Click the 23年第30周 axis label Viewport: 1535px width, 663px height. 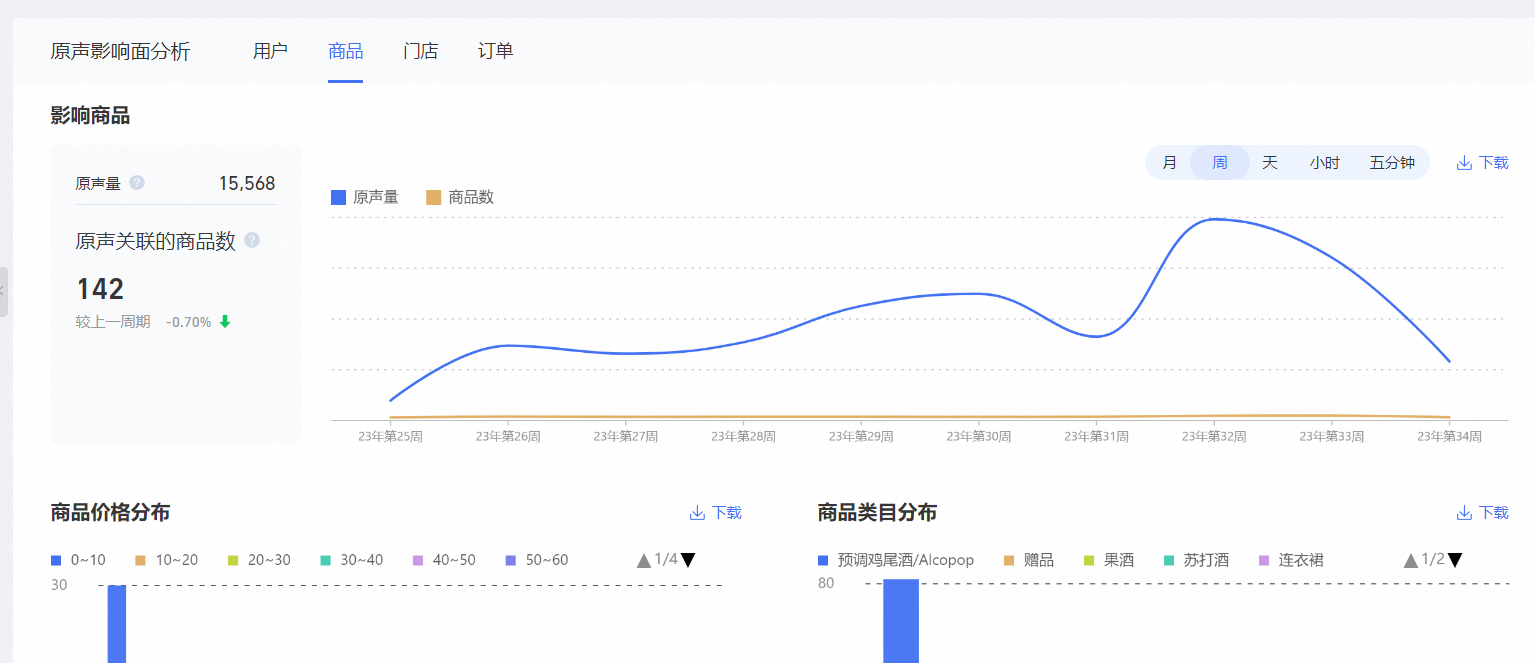tap(979, 437)
